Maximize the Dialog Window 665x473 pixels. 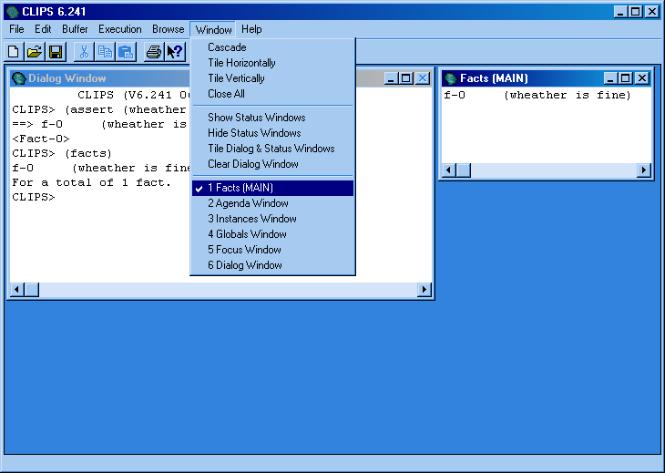(406, 78)
